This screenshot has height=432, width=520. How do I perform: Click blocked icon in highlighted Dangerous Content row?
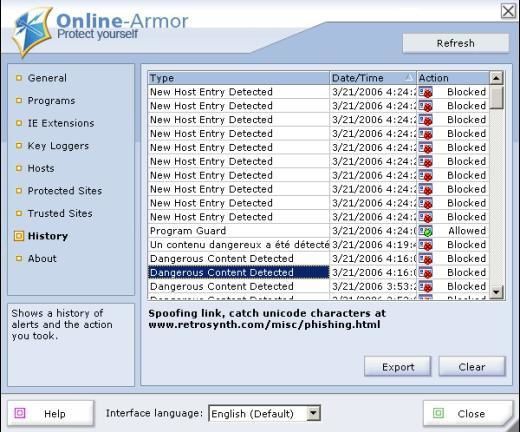click(x=426, y=273)
